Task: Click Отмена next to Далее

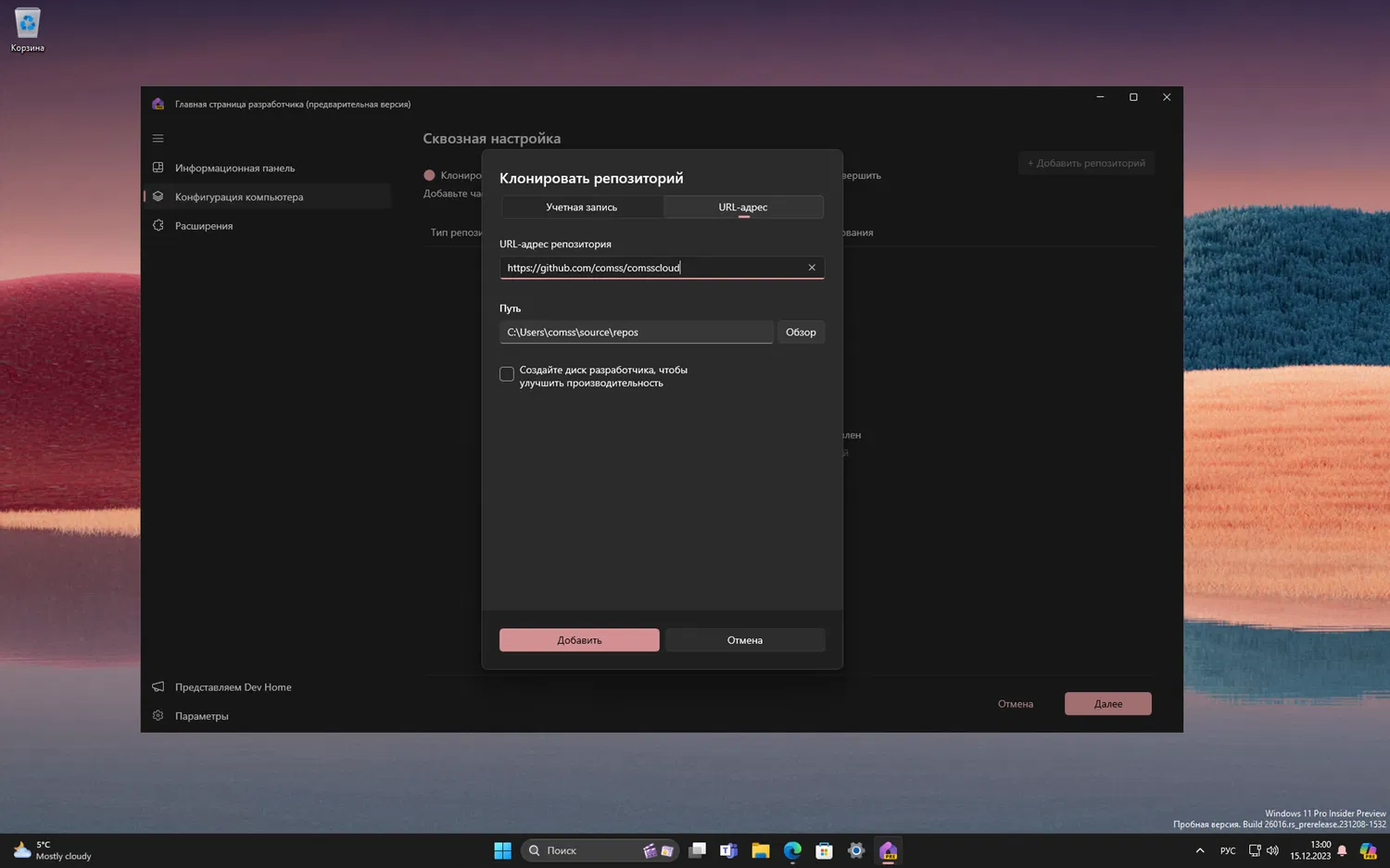Action: (x=1016, y=704)
